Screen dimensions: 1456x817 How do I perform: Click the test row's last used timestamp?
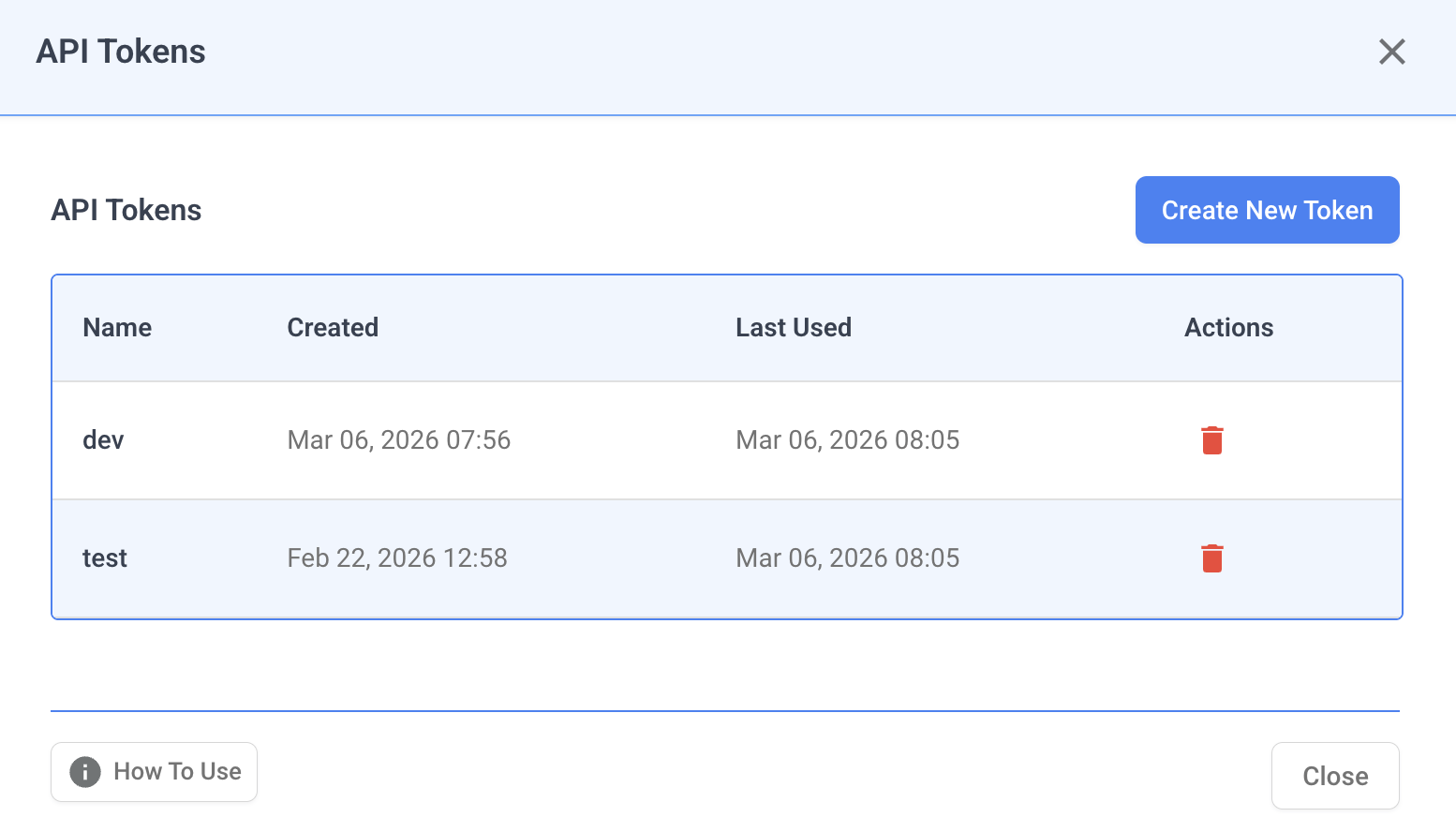(x=847, y=558)
